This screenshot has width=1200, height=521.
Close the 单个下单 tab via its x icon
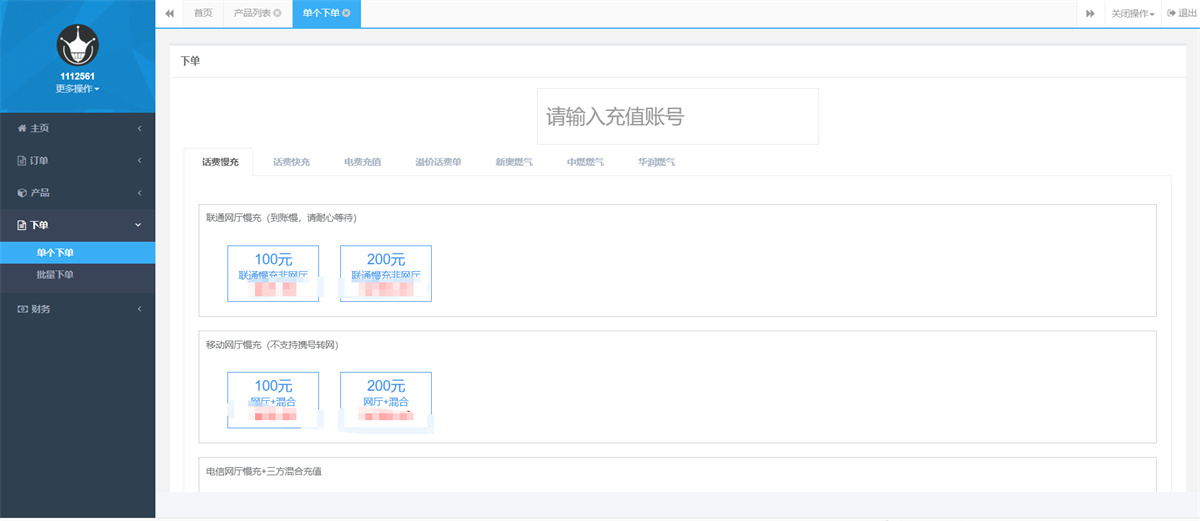click(x=346, y=13)
